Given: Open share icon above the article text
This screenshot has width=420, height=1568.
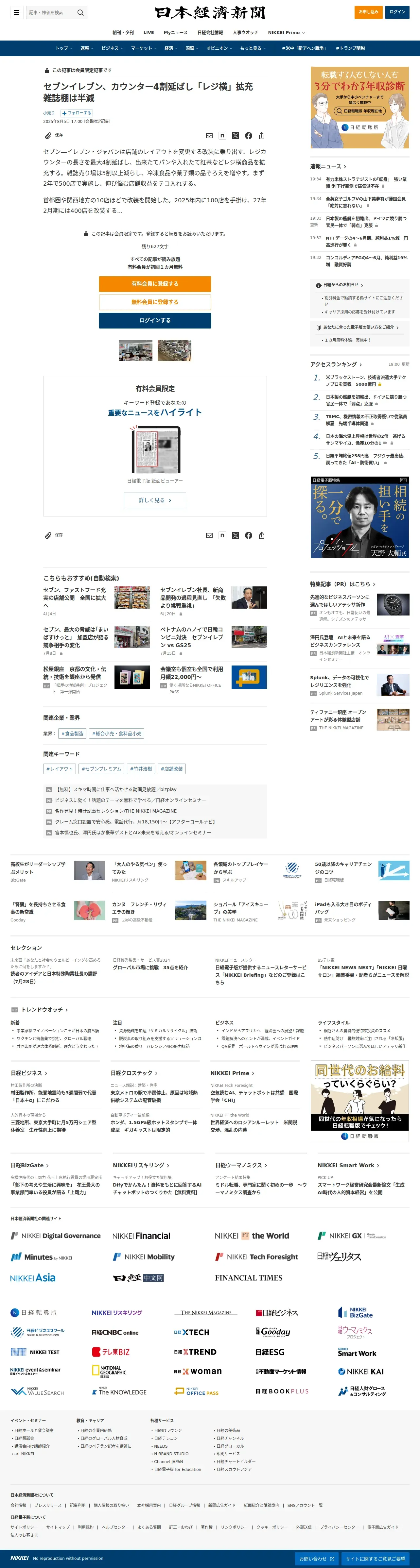Looking at the screenshot, I should pyautogui.click(x=262, y=136).
